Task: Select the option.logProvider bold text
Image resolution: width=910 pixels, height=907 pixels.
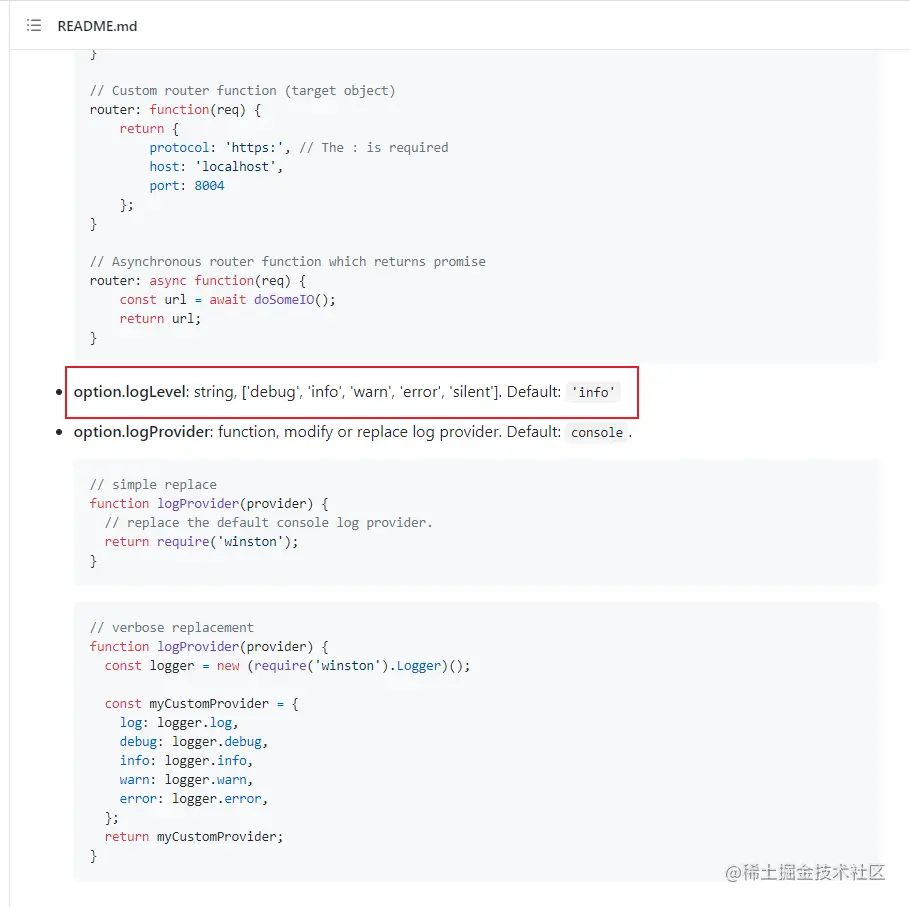Action: 143,432
